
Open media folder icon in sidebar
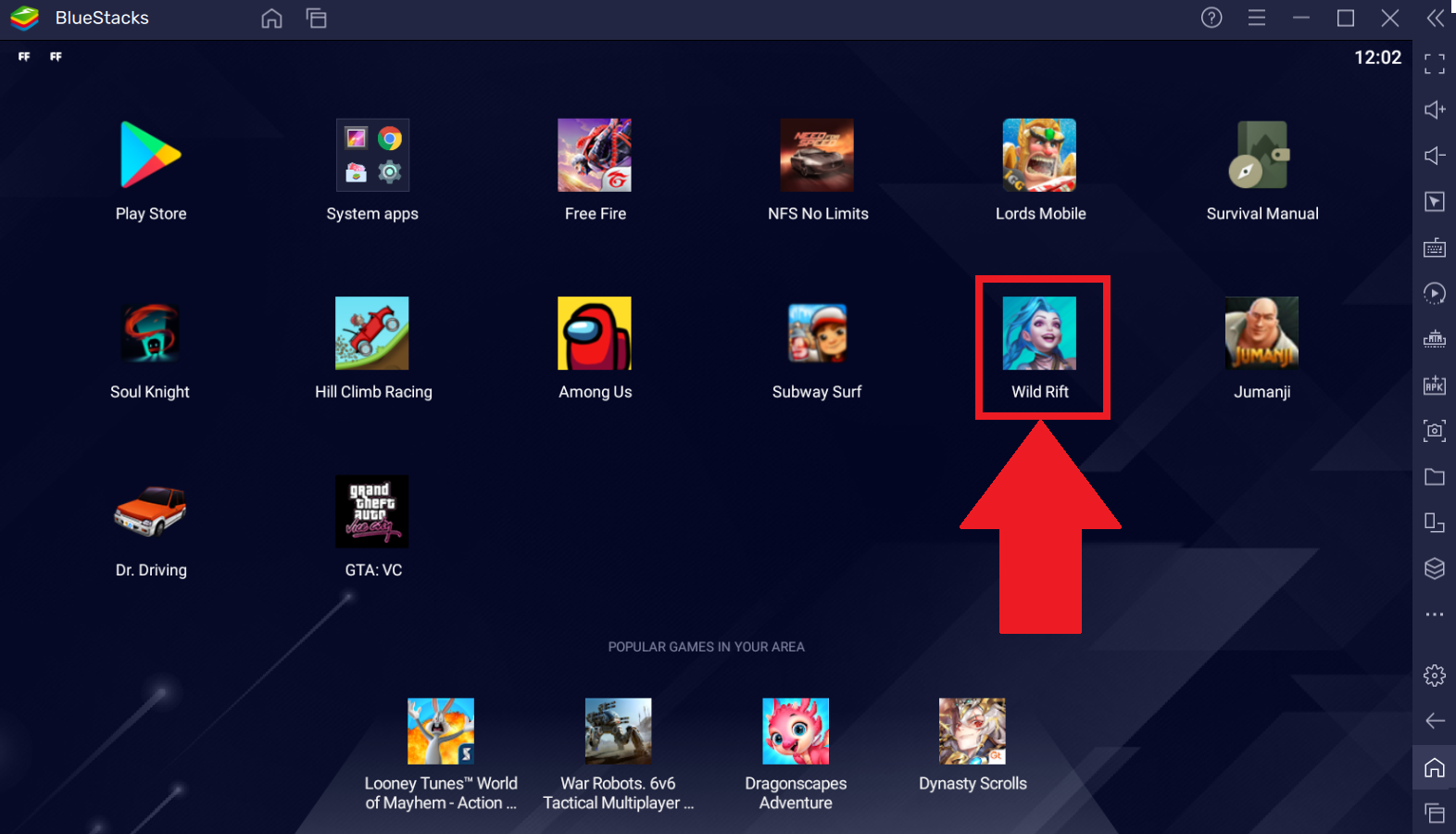pyautogui.click(x=1435, y=476)
